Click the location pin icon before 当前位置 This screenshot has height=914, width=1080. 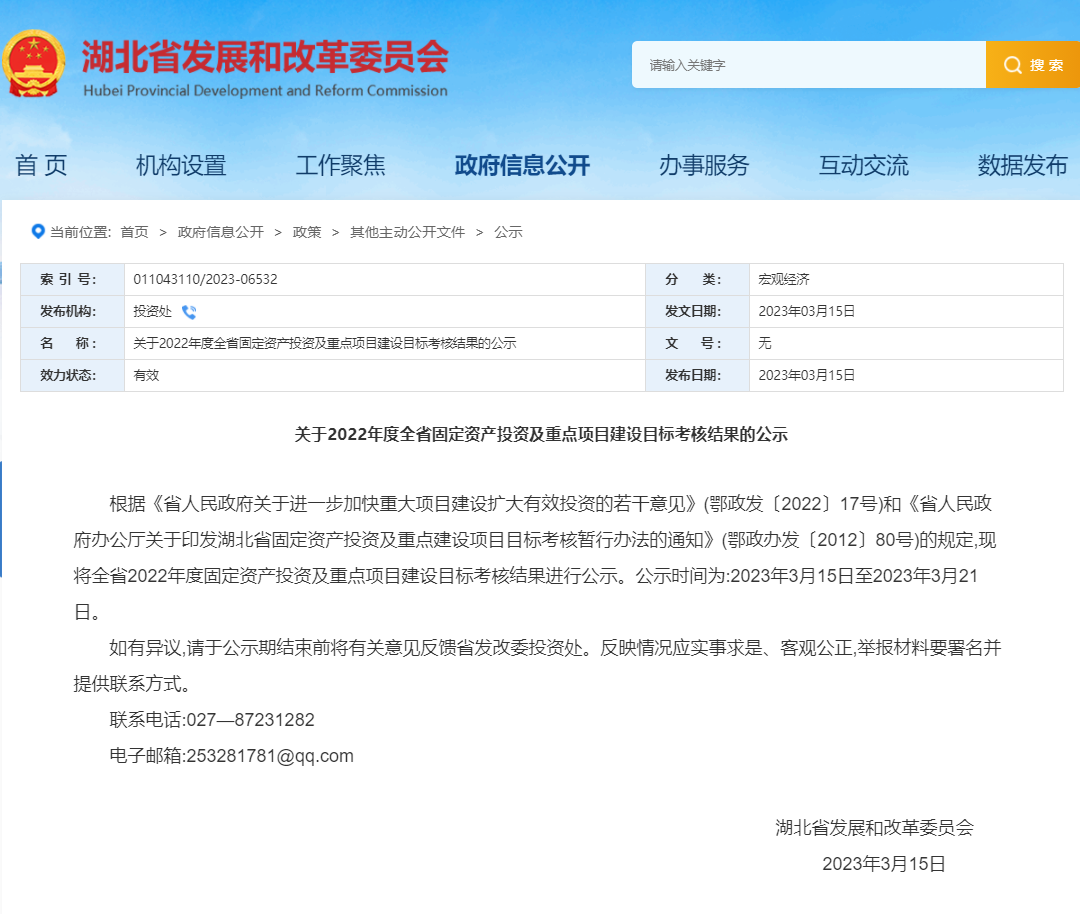pos(38,231)
